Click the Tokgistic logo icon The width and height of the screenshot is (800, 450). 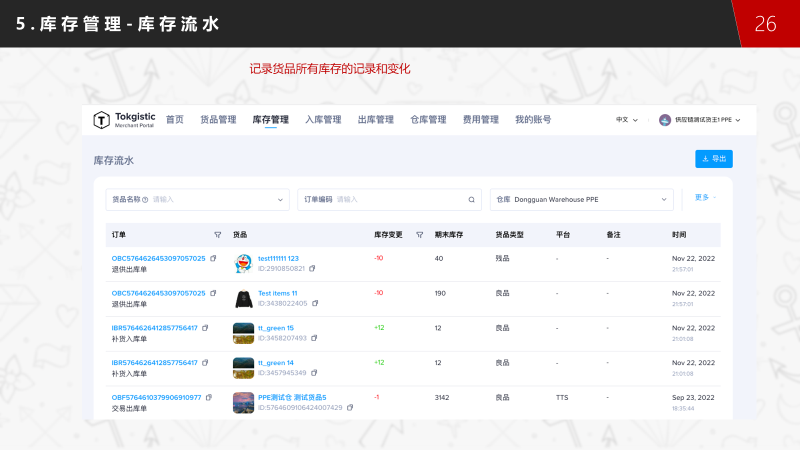pyautogui.click(x=102, y=120)
